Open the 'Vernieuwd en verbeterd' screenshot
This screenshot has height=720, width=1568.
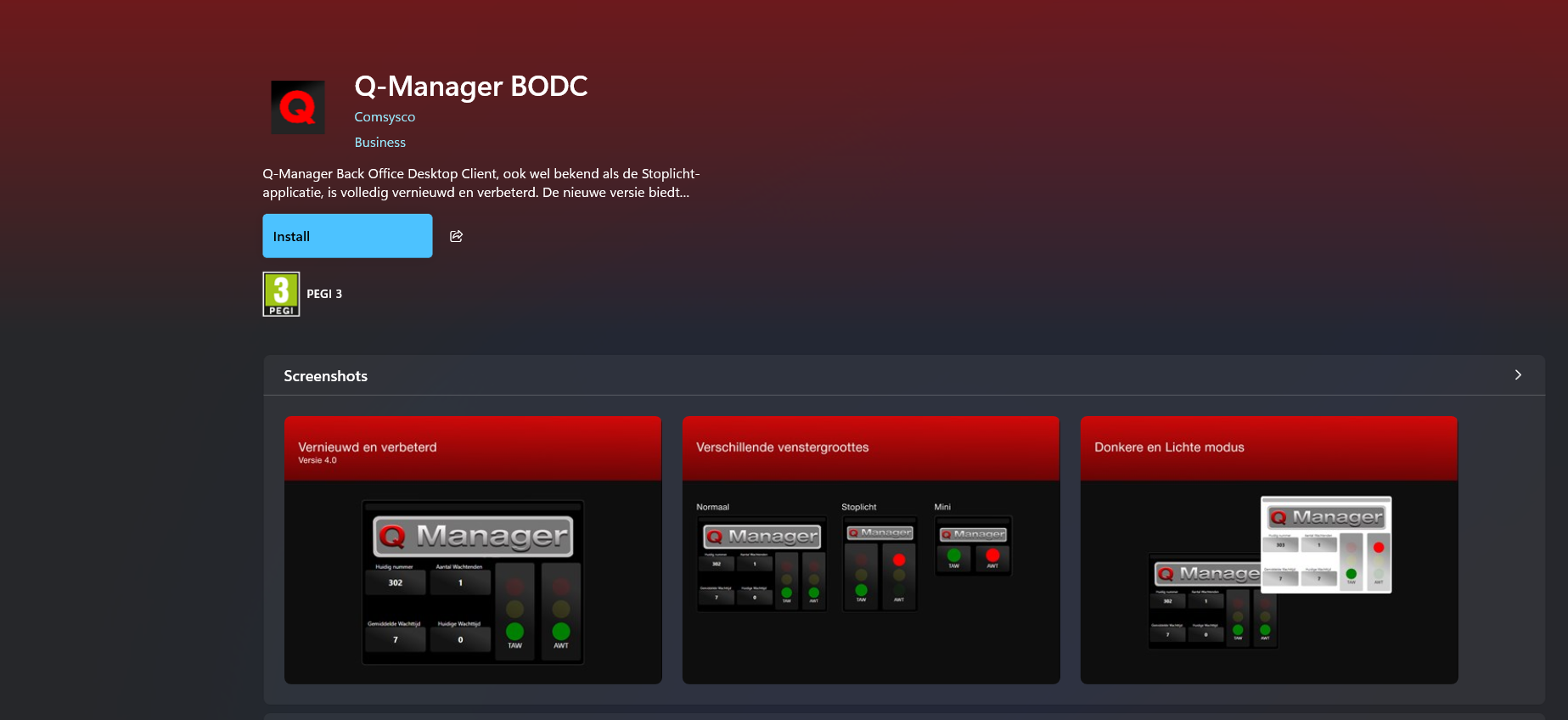click(x=473, y=549)
